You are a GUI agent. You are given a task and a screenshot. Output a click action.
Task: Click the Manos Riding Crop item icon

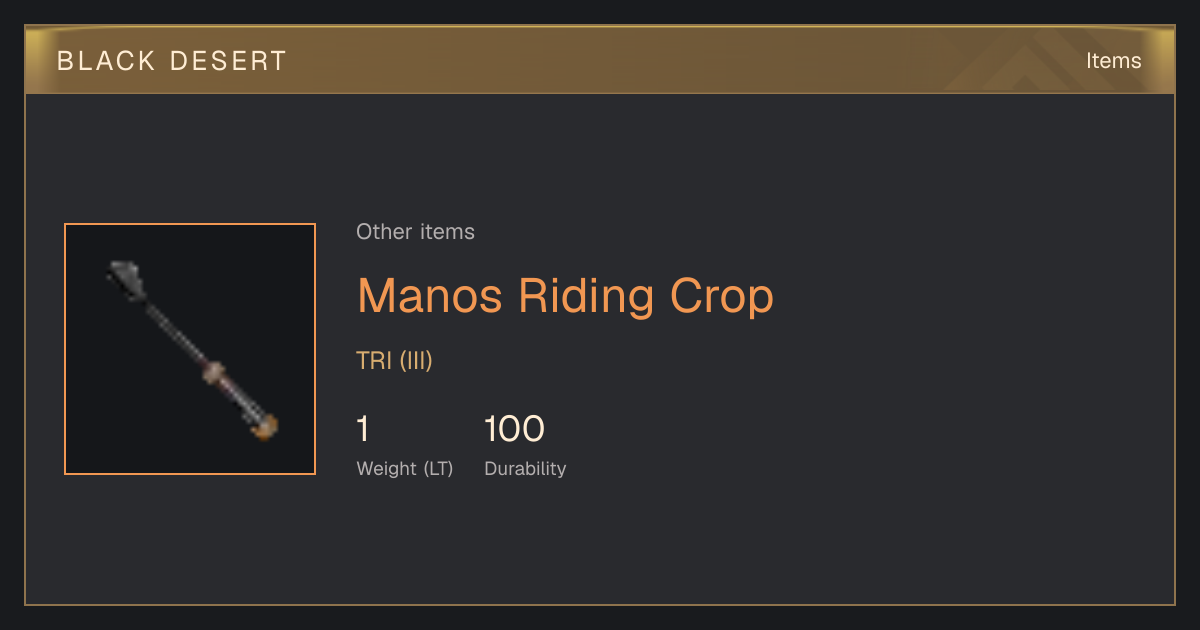tap(190, 349)
